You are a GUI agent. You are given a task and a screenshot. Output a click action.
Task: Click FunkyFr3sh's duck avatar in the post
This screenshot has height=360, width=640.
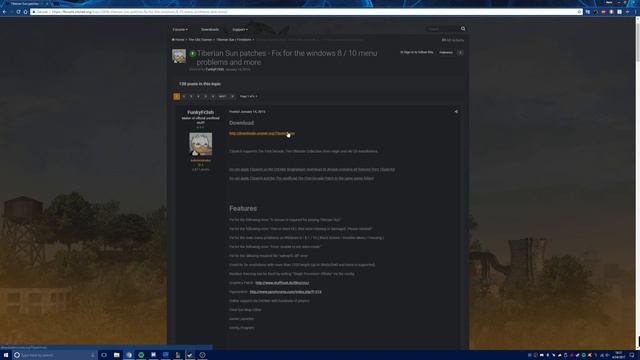point(200,144)
